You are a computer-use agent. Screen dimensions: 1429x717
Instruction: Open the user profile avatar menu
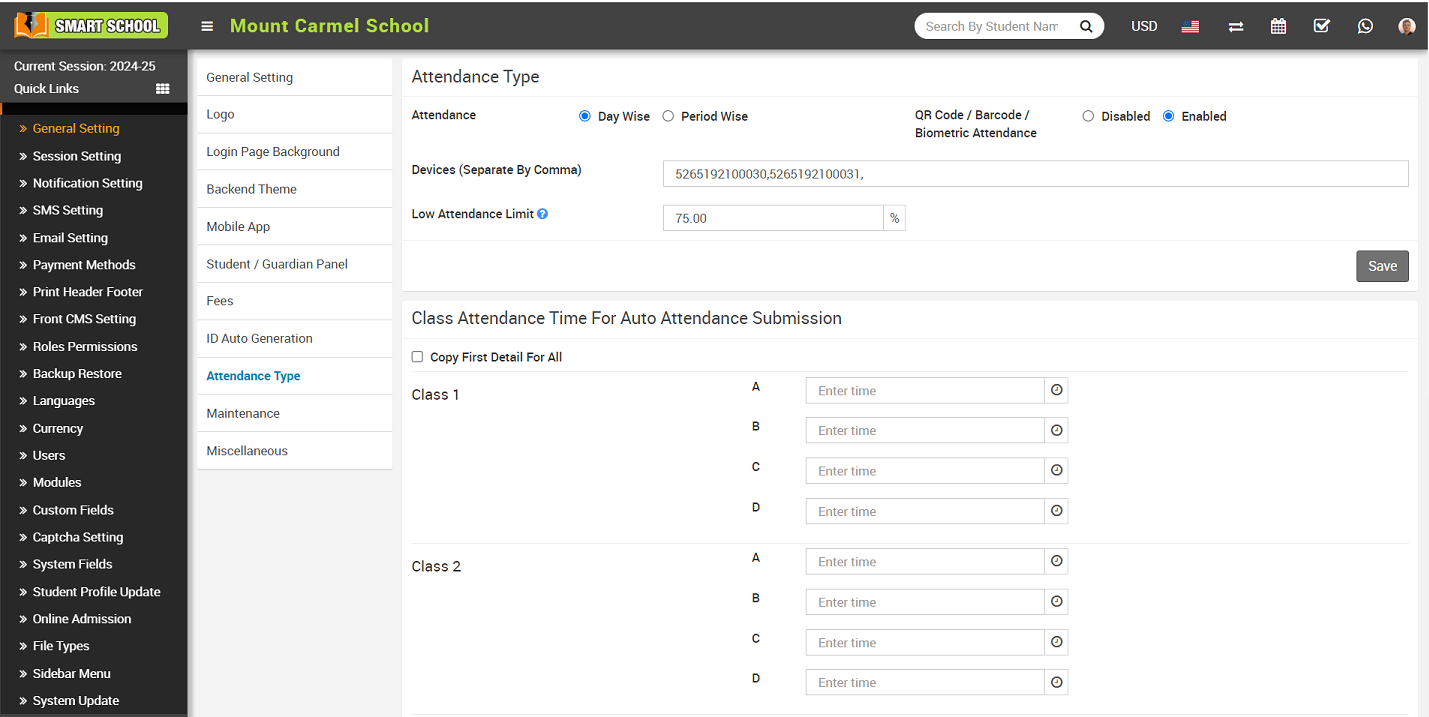[1407, 27]
